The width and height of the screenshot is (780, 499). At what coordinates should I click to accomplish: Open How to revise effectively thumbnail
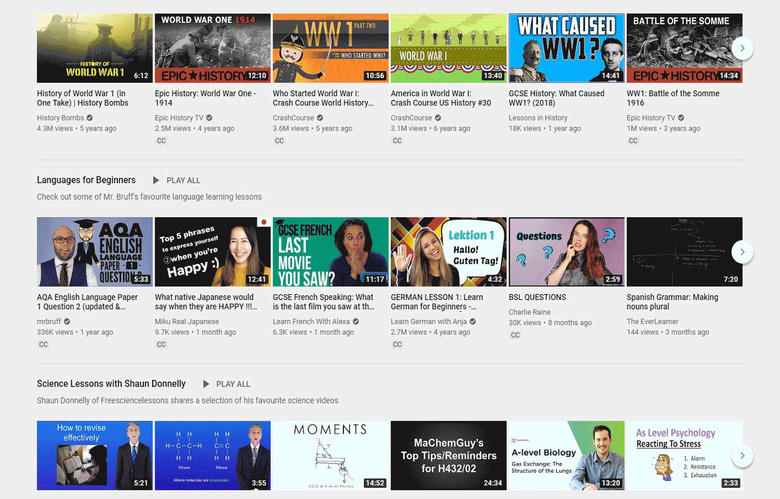pos(95,455)
